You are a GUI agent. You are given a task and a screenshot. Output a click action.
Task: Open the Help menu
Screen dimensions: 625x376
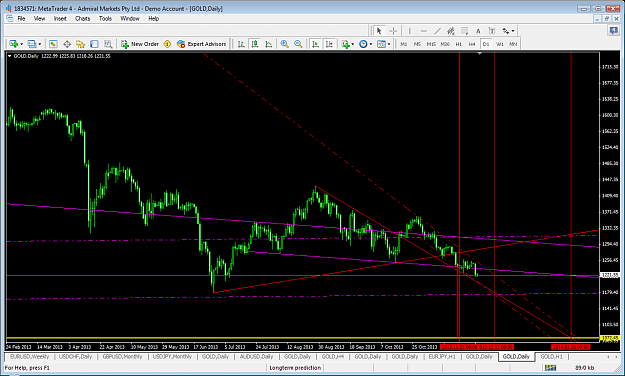click(153, 18)
